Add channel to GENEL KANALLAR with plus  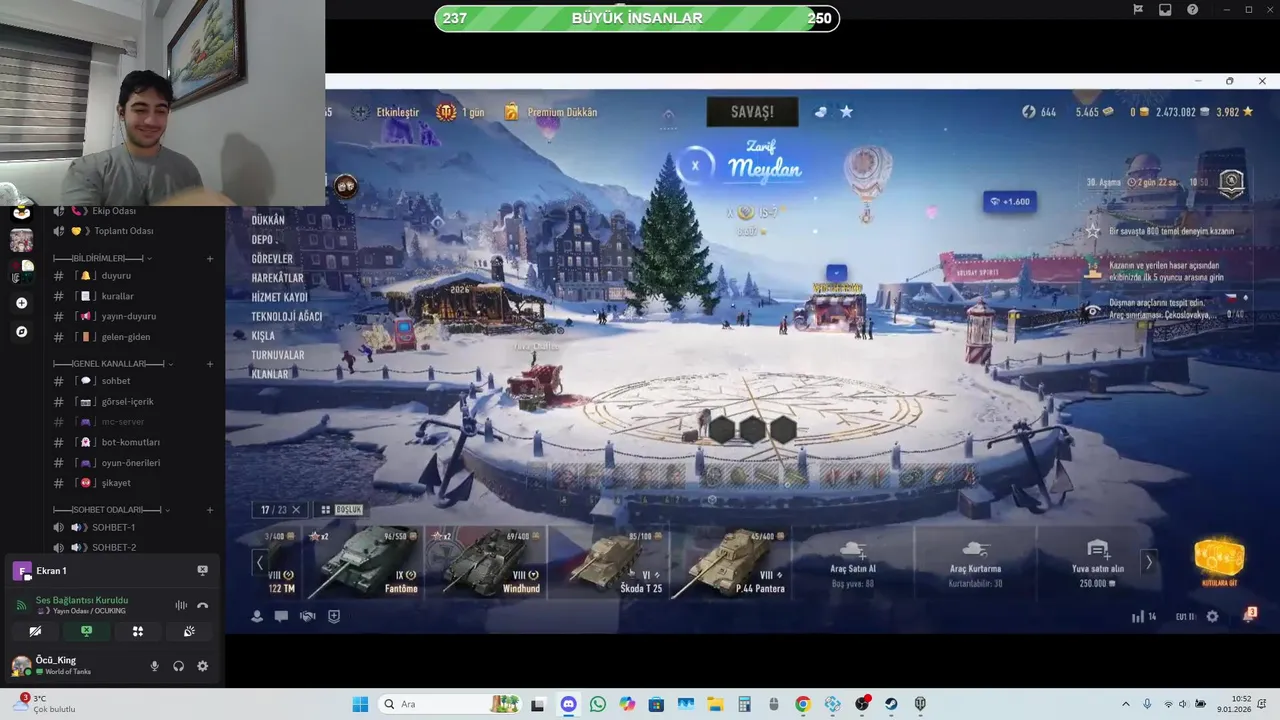(210, 364)
